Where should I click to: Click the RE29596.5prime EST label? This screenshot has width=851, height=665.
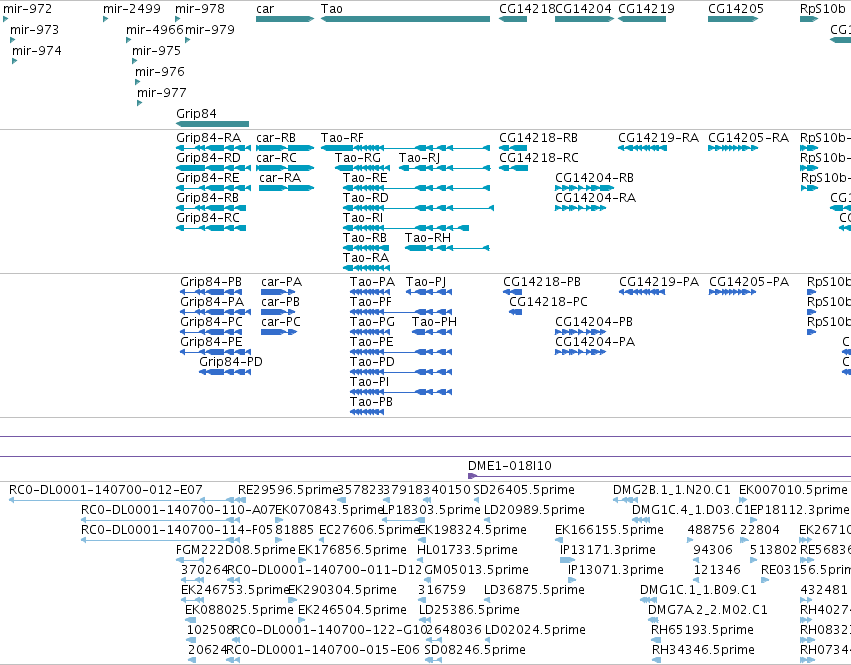click(288, 490)
